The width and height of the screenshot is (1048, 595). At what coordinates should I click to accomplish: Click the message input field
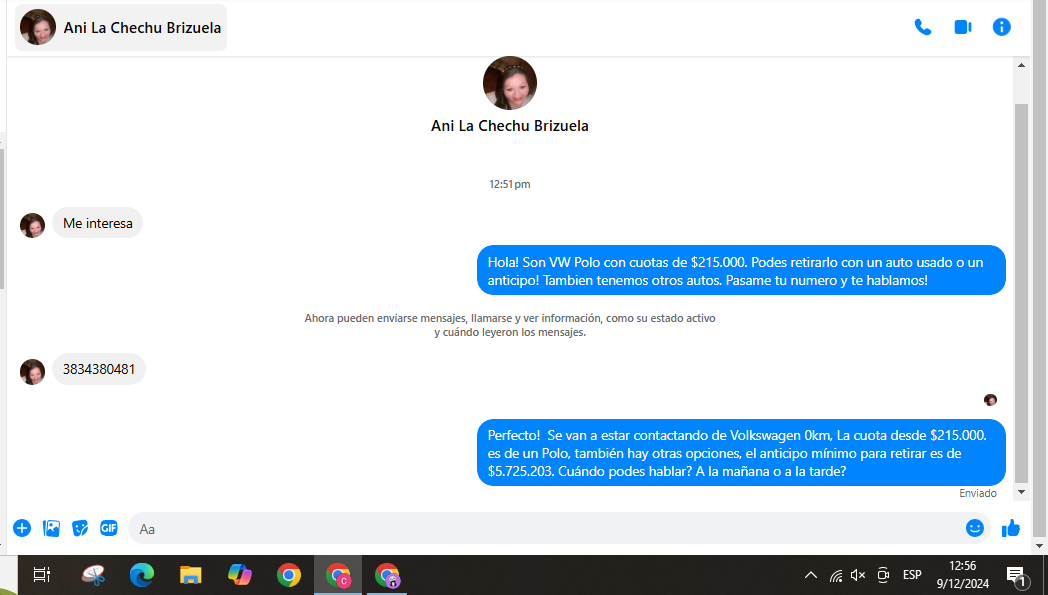540,528
